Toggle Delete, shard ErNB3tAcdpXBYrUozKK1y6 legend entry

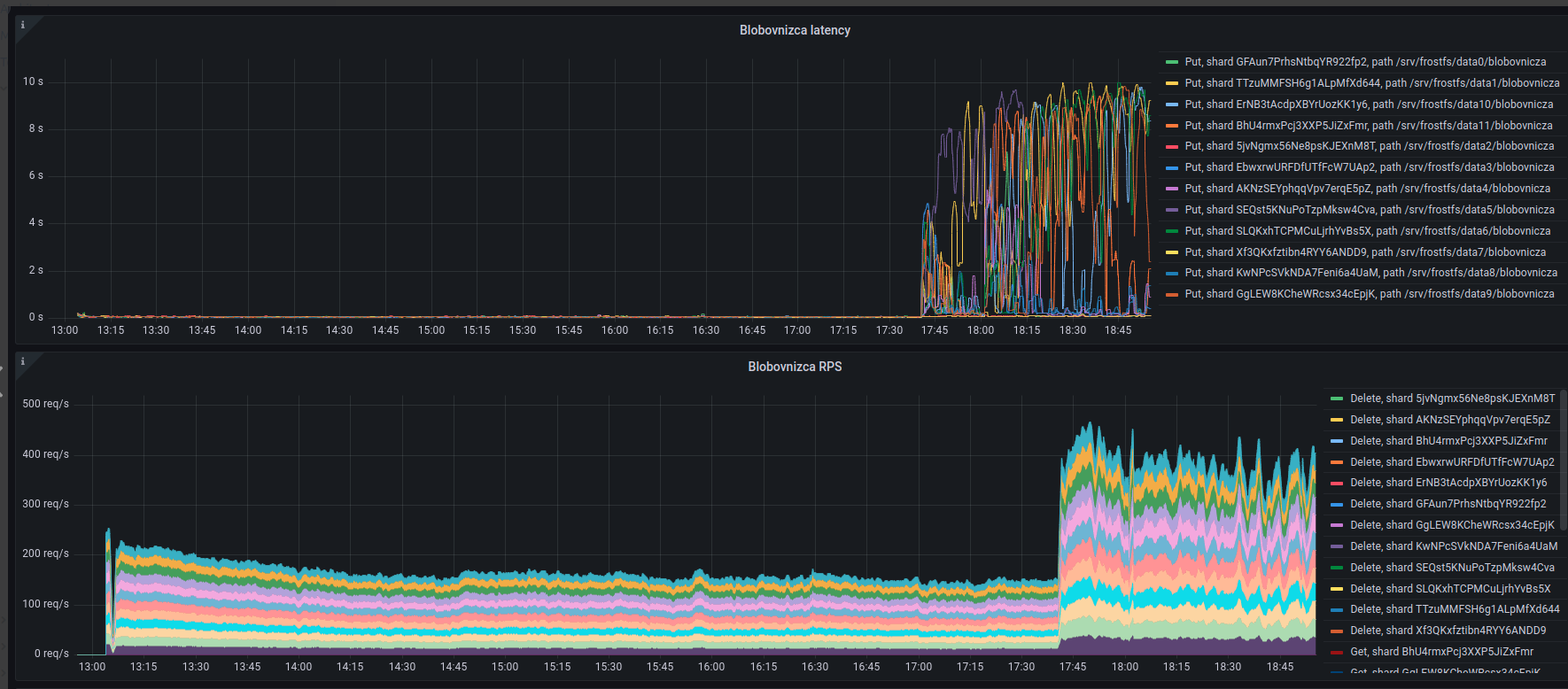1448,483
